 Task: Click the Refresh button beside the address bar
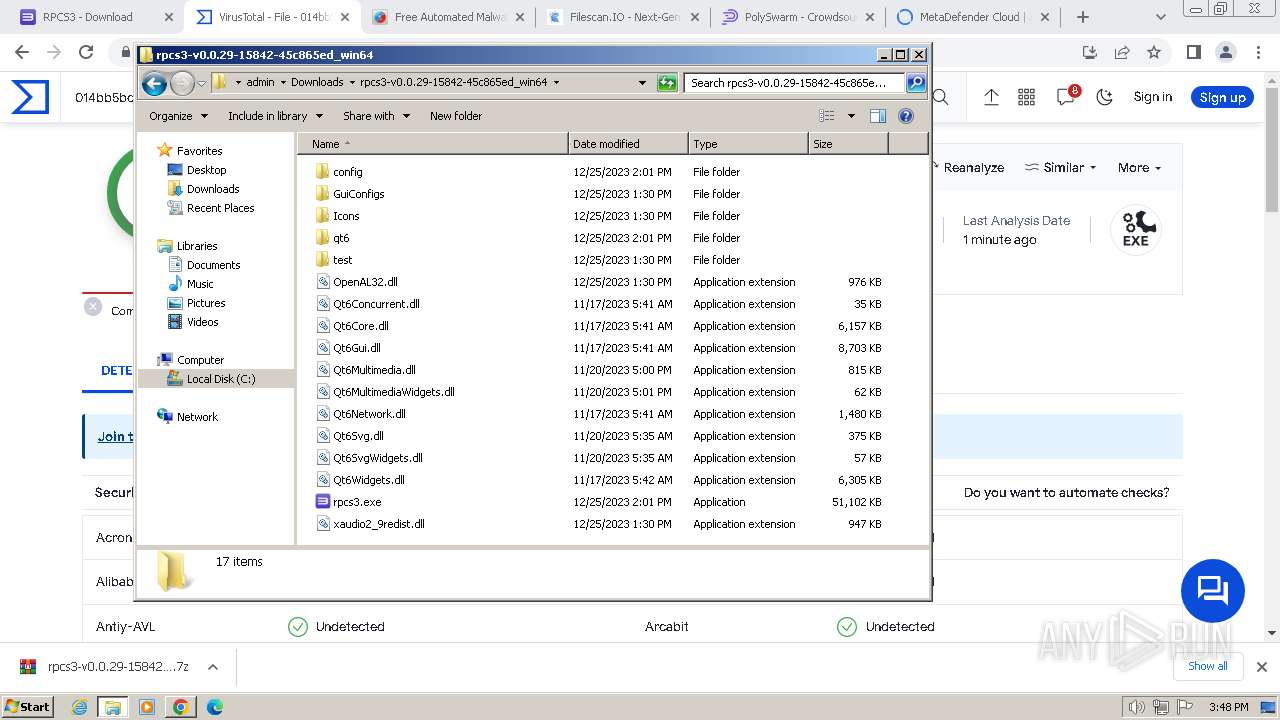coord(667,83)
